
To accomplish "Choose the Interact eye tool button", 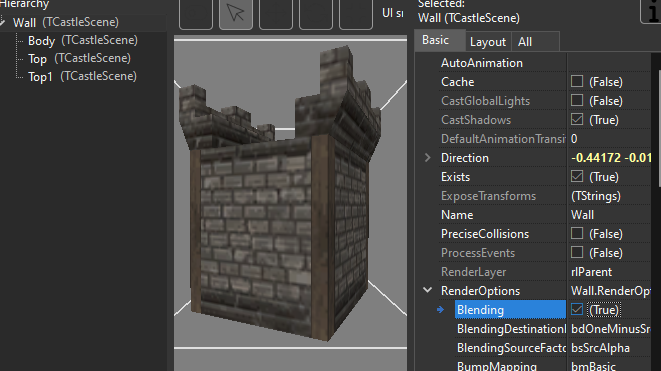I will click(196, 14).
